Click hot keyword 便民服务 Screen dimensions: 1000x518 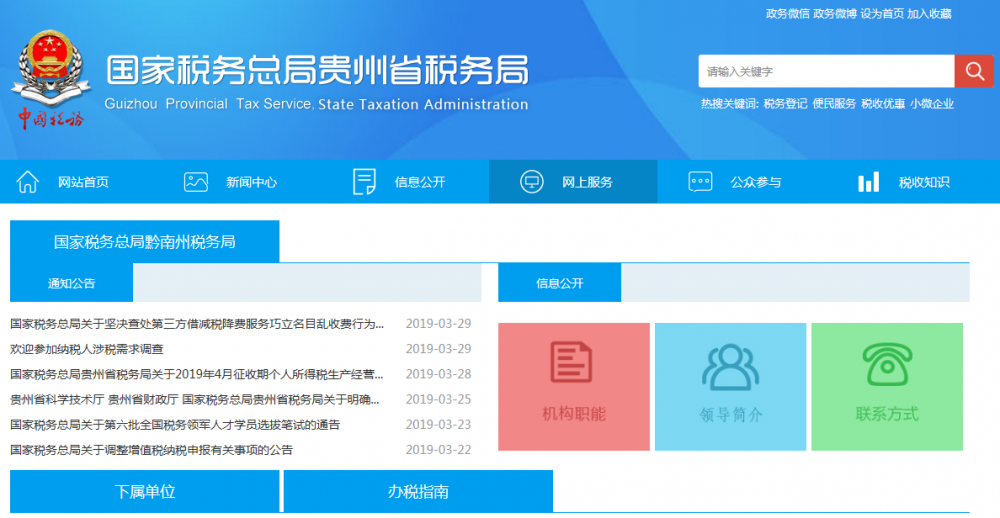coord(834,104)
